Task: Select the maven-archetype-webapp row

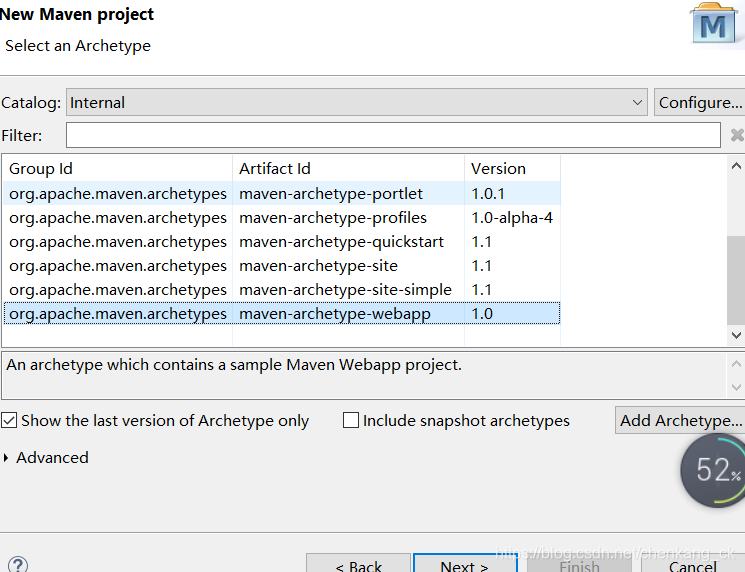Action: coord(282,314)
